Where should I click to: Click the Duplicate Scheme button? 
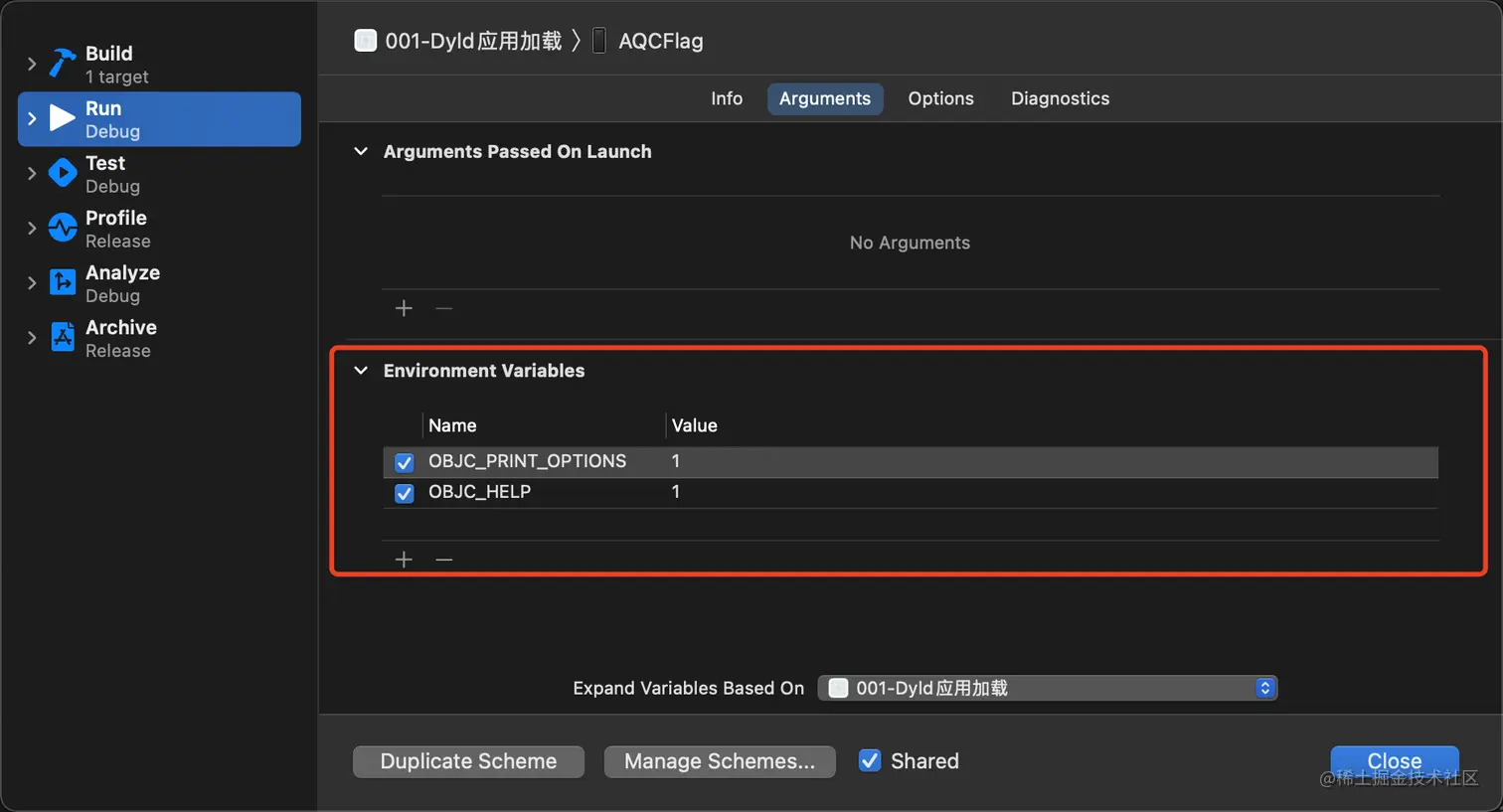(468, 761)
